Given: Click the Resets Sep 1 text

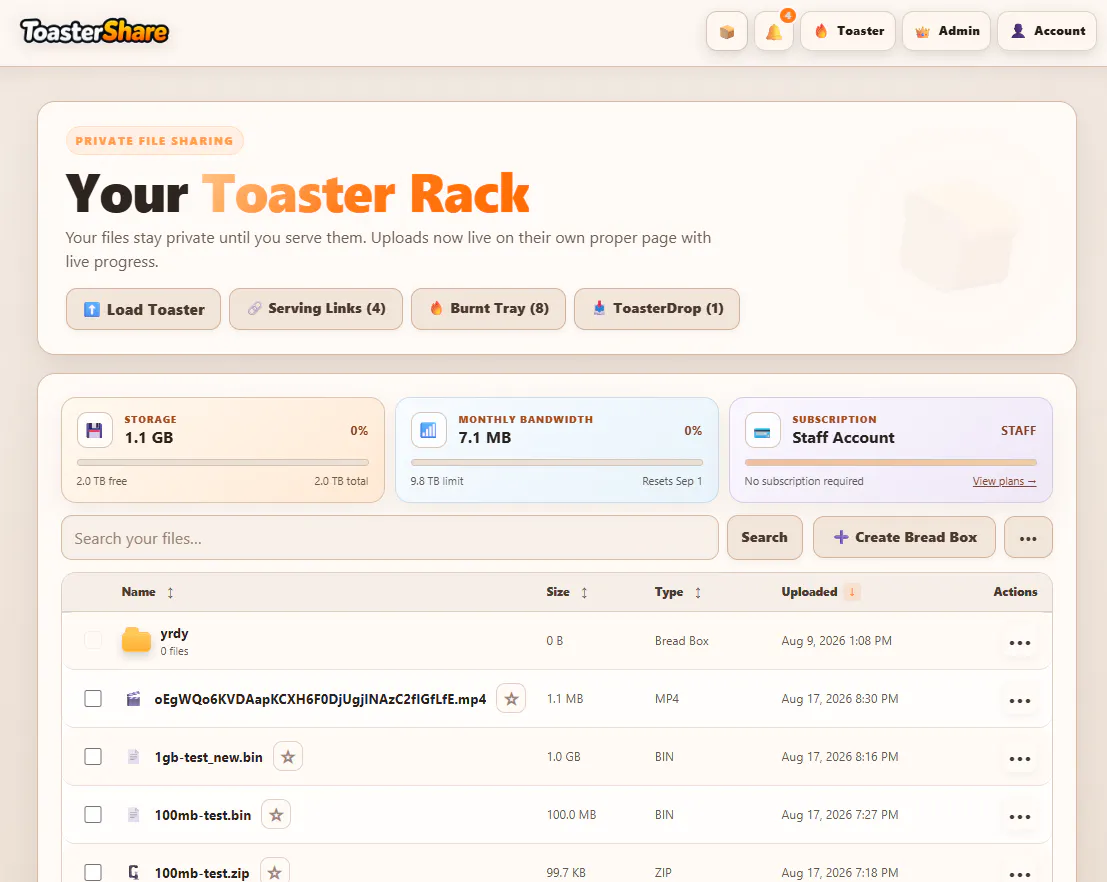Looking at the screenshot, I should 672,481.
